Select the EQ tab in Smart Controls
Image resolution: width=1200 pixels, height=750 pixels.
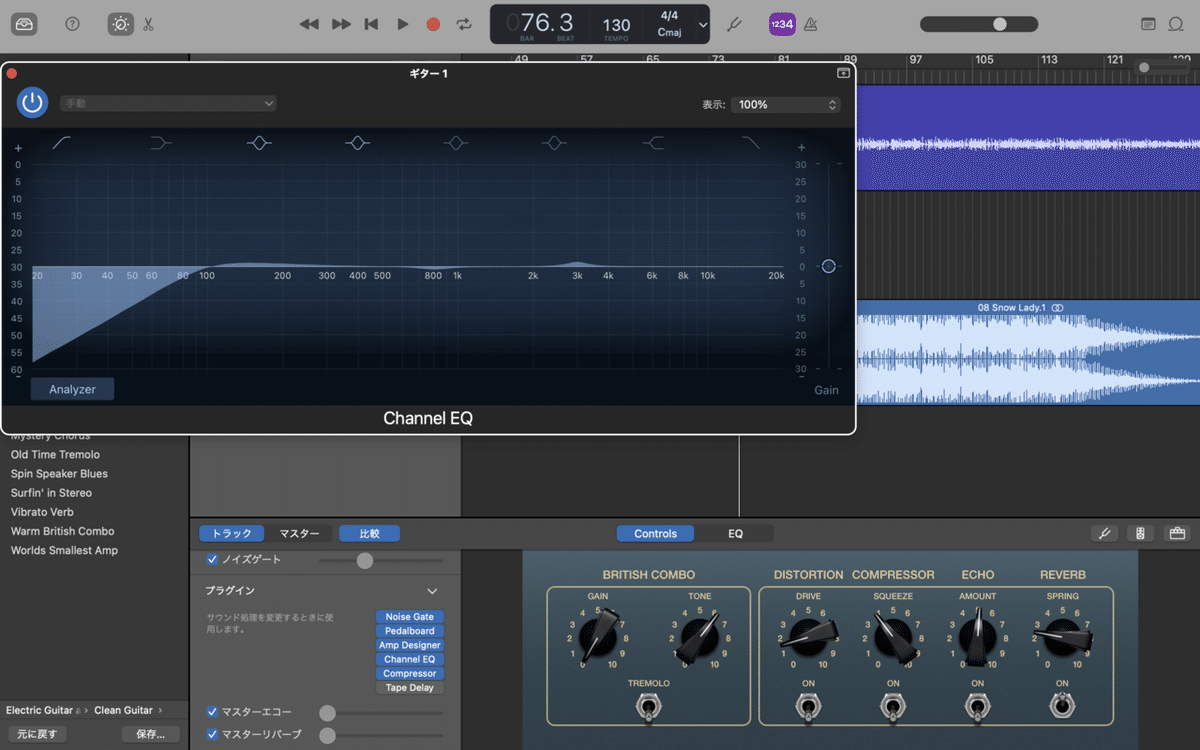pyautogui.click(x=735, y=534)
